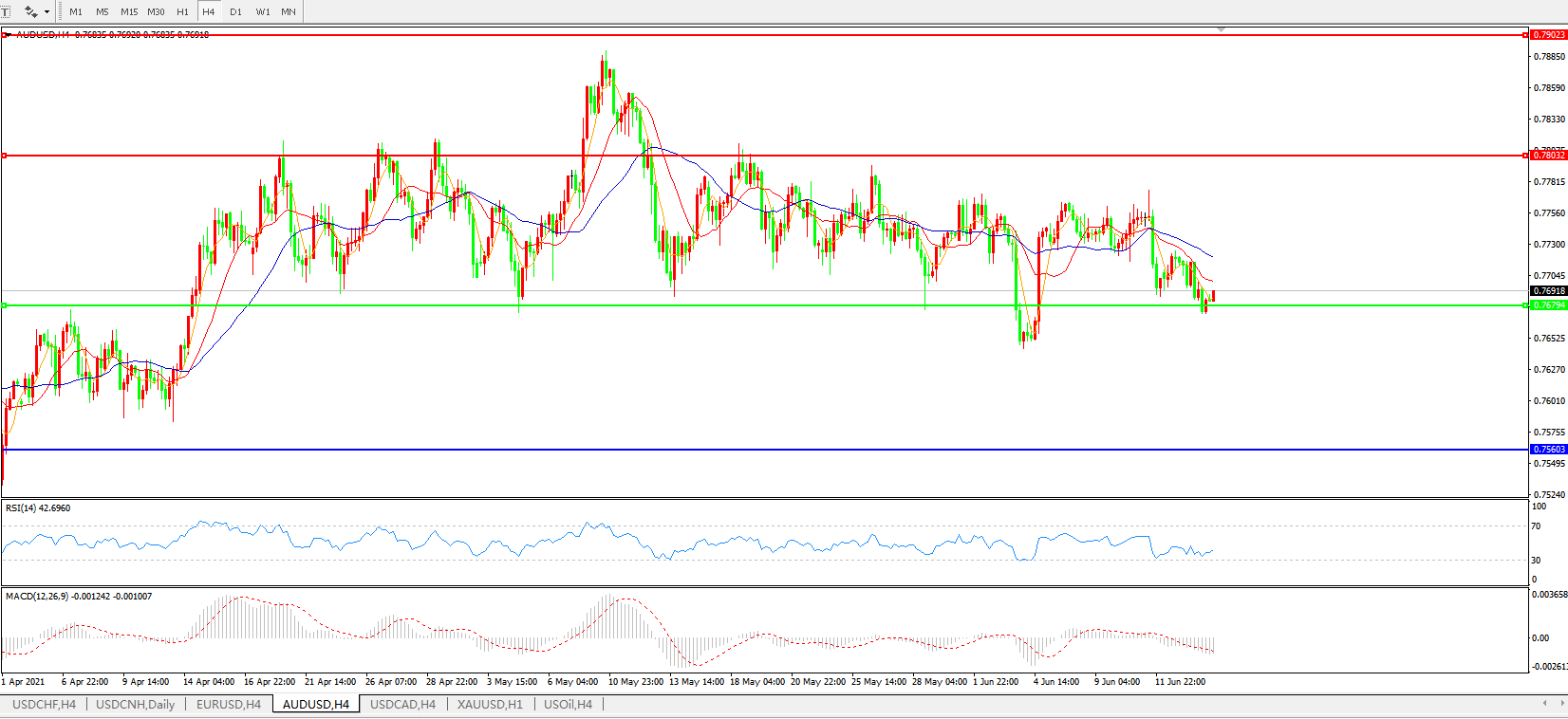Go to the USDCNH,Daily tab
This screenshot has height=719, width=1568.
point(136,704)
